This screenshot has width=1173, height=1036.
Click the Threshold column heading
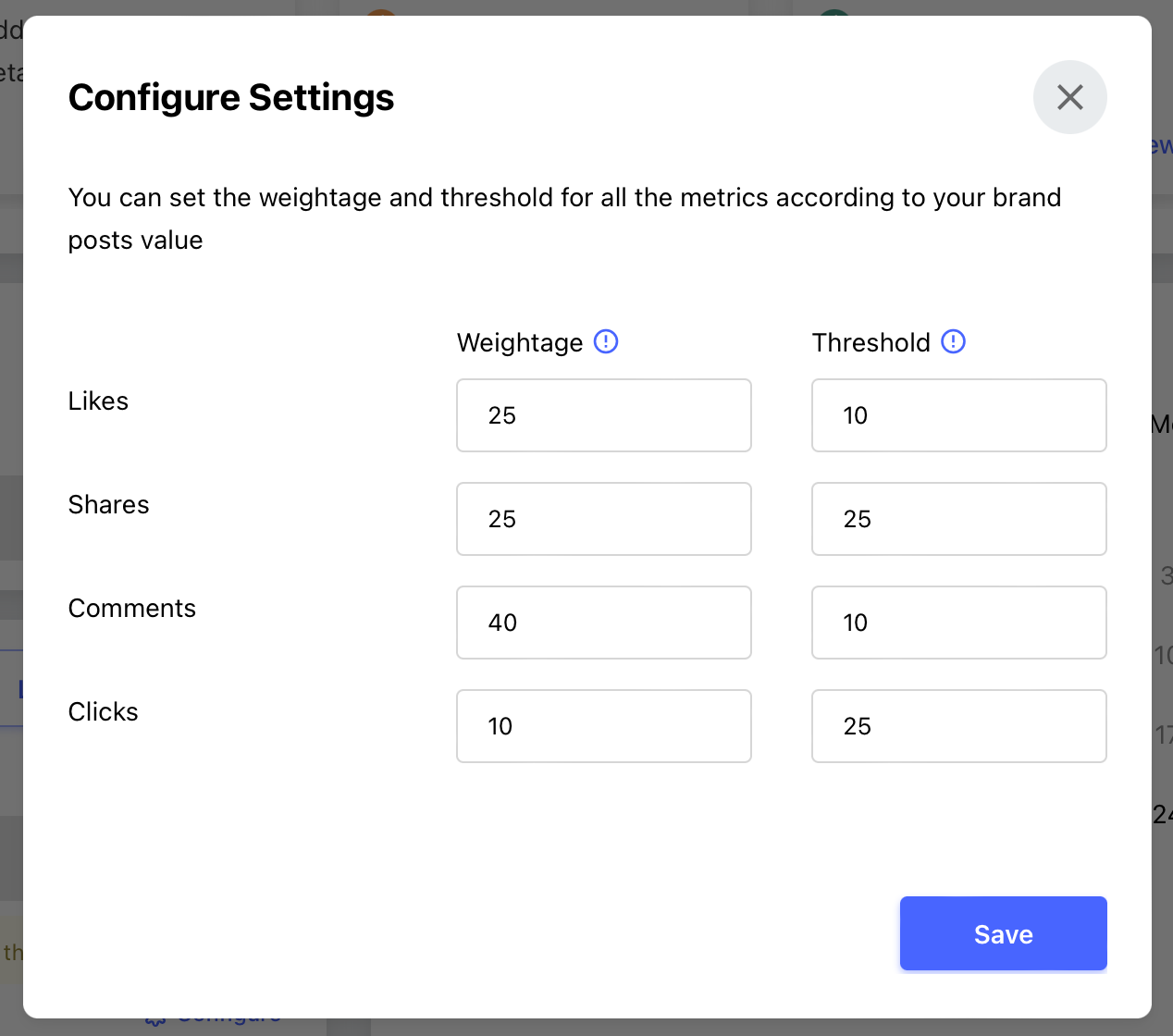point(871,342)
